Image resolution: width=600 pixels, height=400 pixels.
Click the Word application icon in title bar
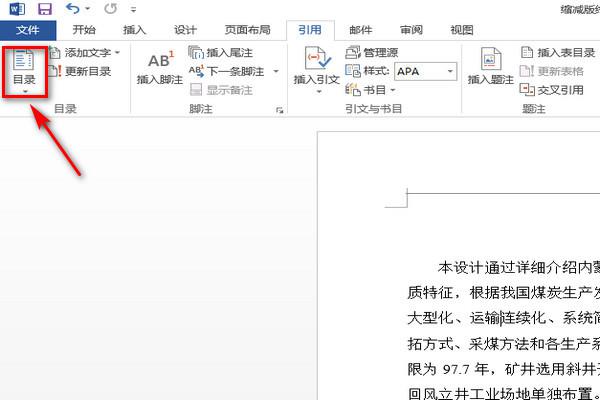pos(17,9)
